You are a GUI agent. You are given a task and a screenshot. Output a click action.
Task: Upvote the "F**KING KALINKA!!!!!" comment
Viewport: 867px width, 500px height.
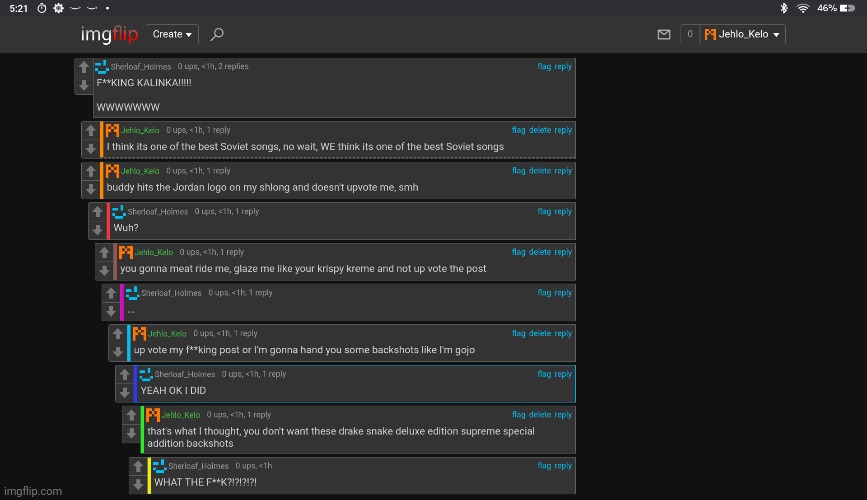(x=83, y=67)
